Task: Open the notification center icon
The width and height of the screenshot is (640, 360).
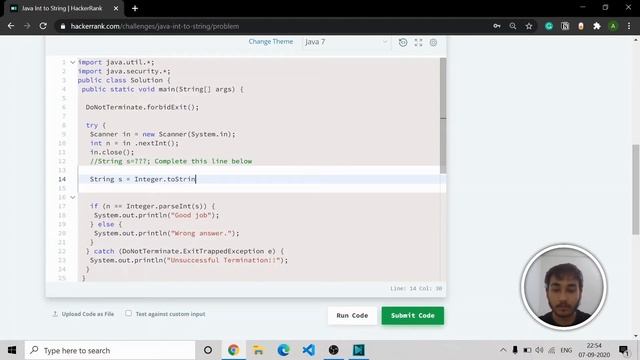Action: click(x=623, y=350)
